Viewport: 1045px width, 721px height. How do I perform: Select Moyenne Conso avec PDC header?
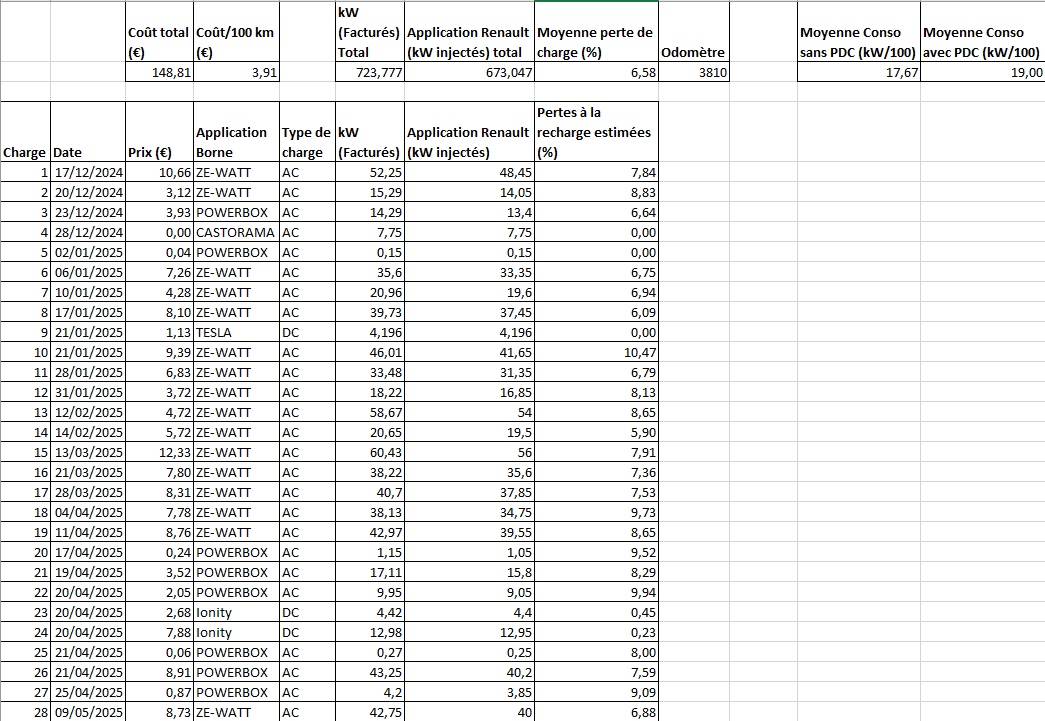[982, 32]
